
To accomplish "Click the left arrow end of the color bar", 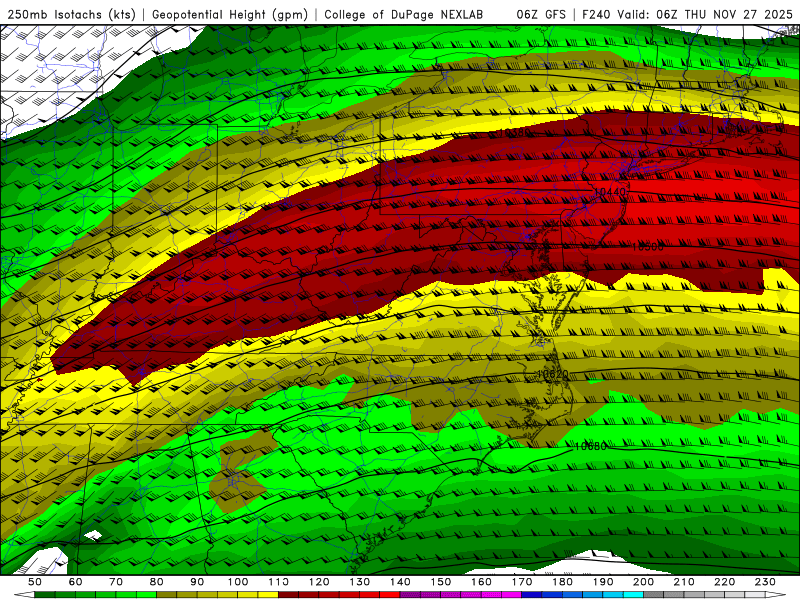I will coord(24,595).
